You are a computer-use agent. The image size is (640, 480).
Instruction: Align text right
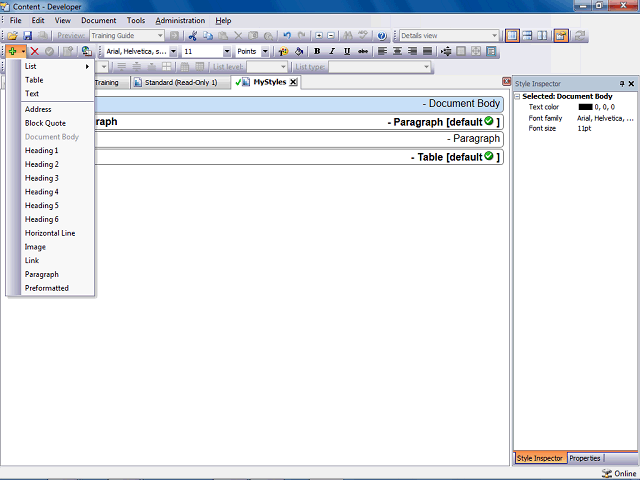tap(412, 51)
